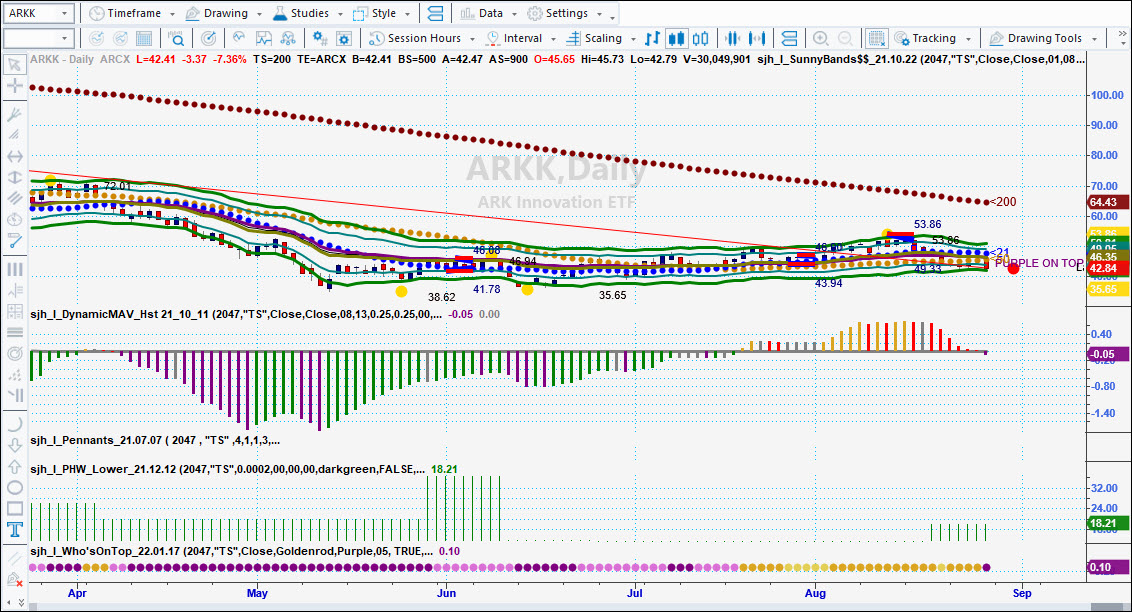Click the zoom in magnifier
The height and width of the screenshot is (612, 1132).
(820, 38)
